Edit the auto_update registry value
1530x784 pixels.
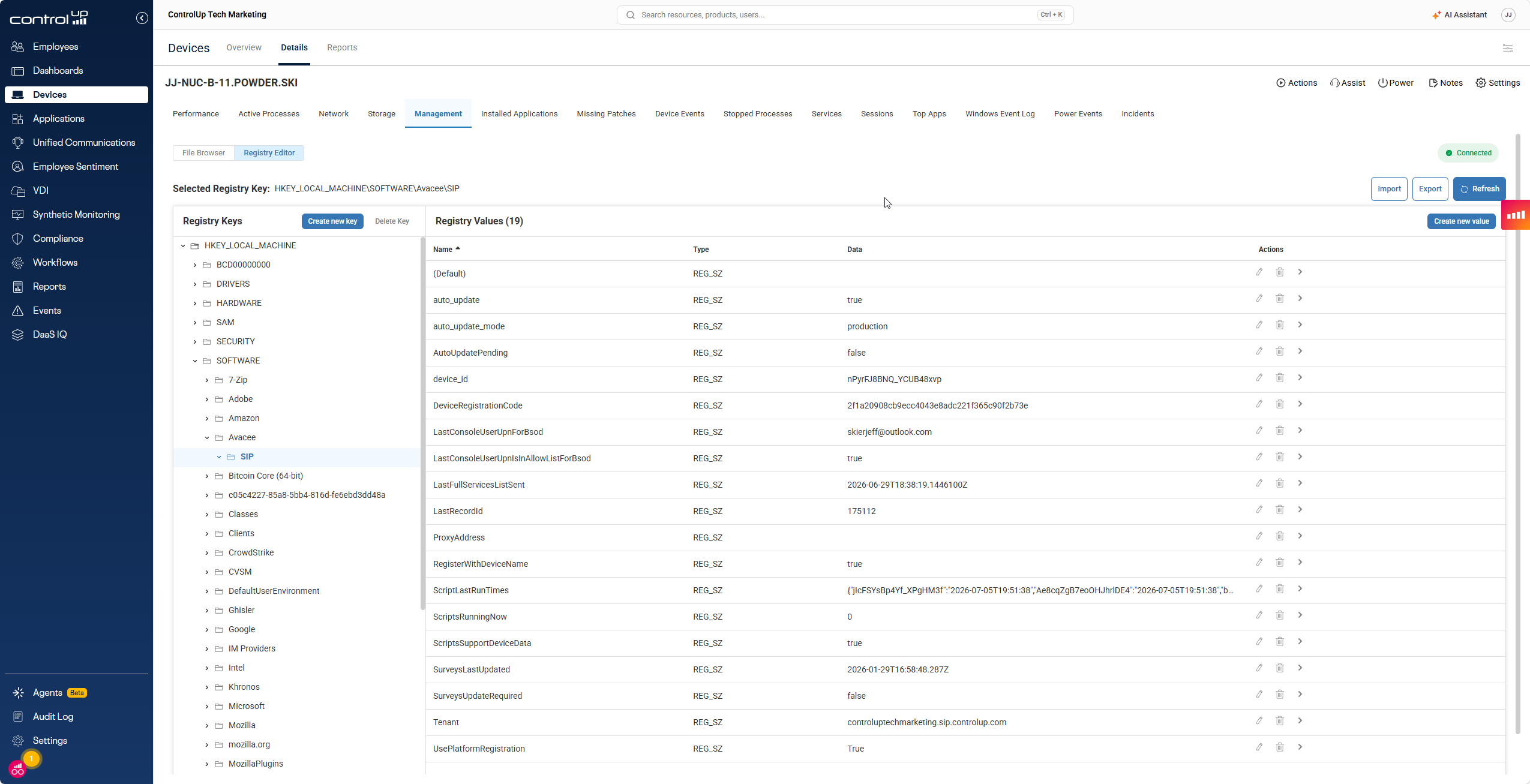(x=1259, y=299)
